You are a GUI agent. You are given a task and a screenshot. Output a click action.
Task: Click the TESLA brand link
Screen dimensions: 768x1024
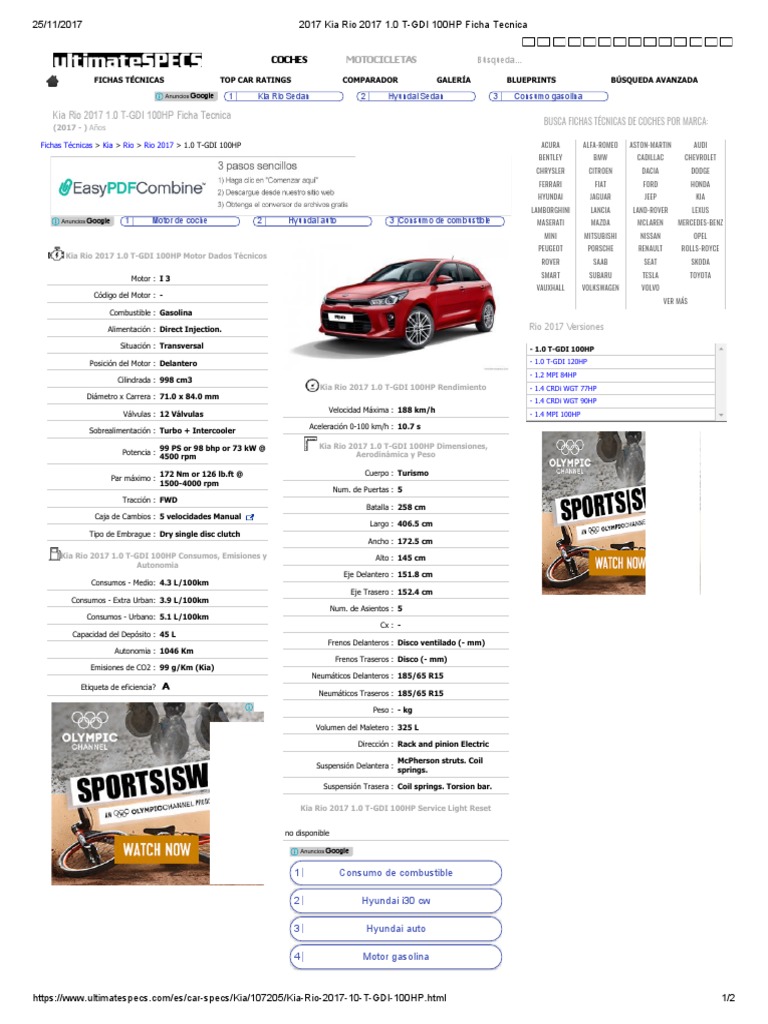tap(650, 275)
